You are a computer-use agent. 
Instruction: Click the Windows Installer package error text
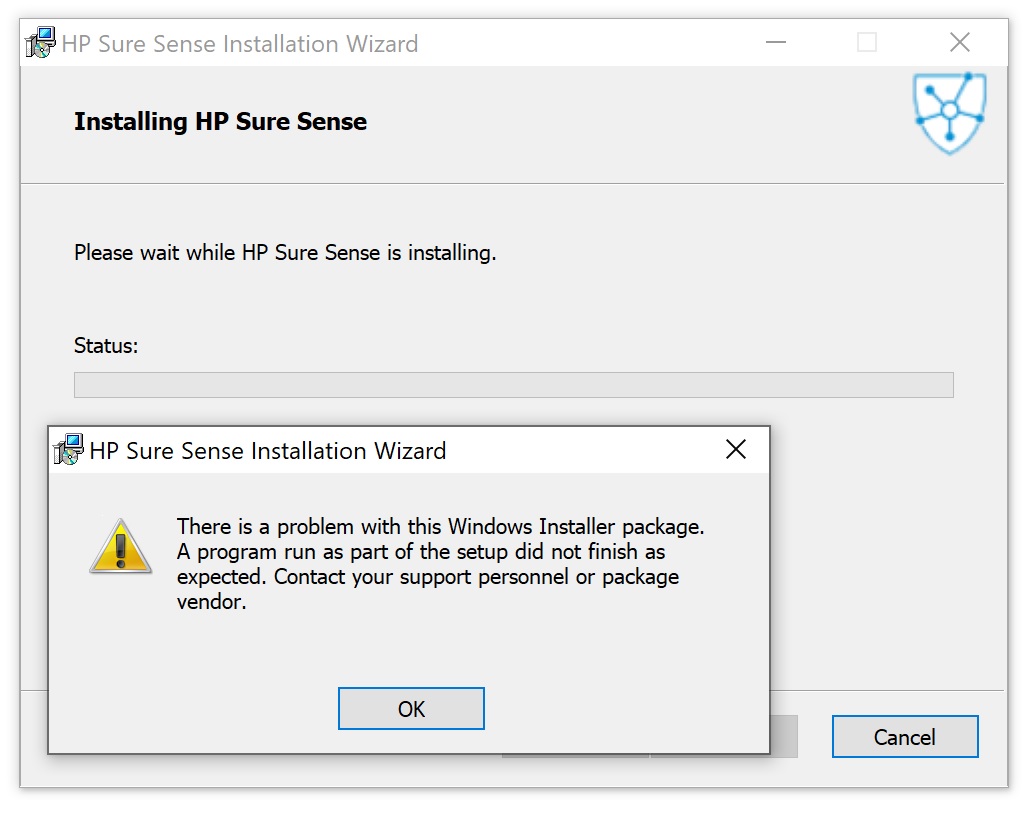pyautogui.click(x=440, y=564)
